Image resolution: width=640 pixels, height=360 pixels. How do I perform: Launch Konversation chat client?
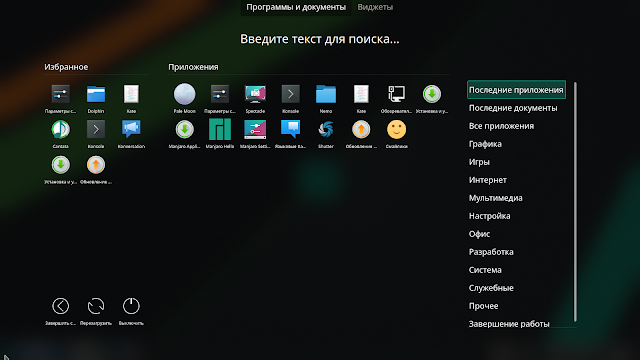(x=131, y=130)
